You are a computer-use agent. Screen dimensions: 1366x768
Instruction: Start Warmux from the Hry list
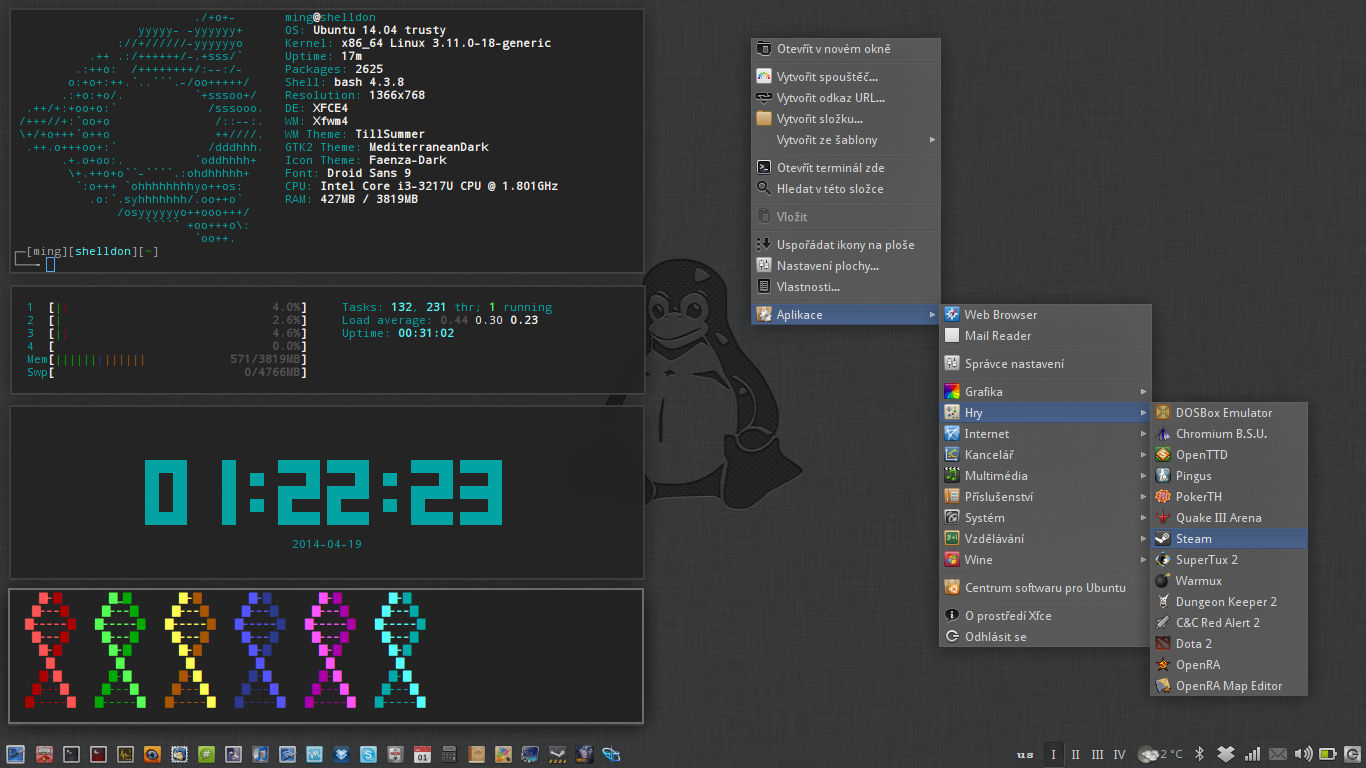pos(1229,580)
